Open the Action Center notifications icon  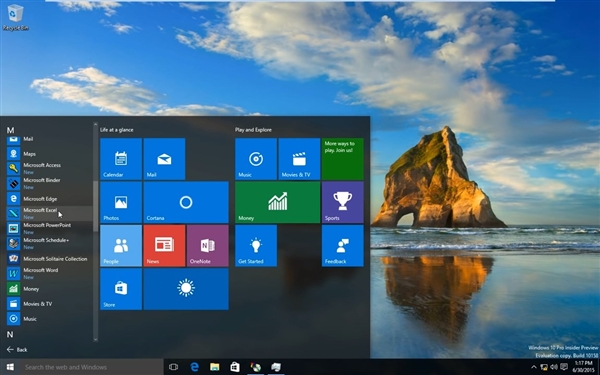[564, 367]
